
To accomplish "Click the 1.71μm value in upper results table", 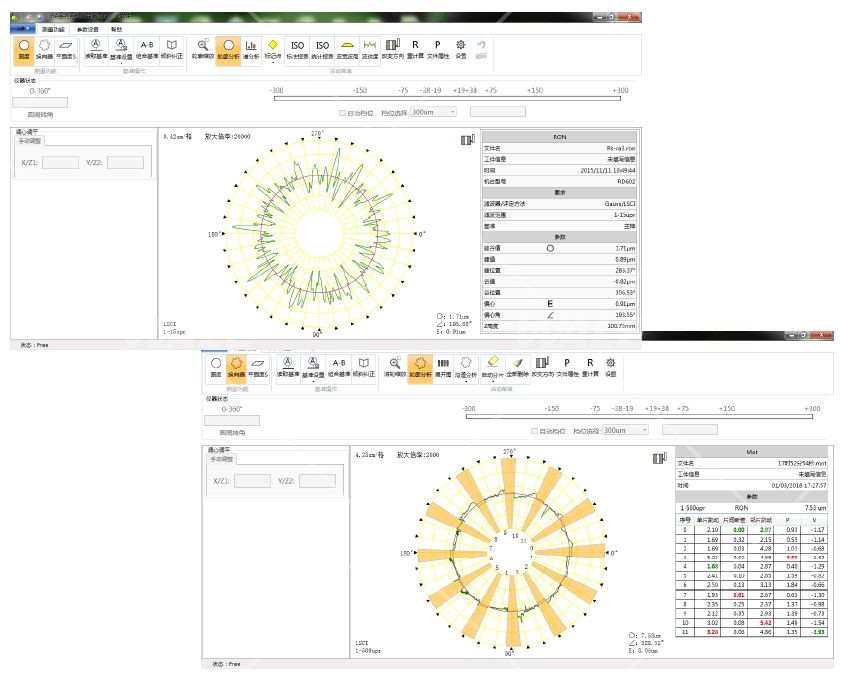I will (625, 248).
